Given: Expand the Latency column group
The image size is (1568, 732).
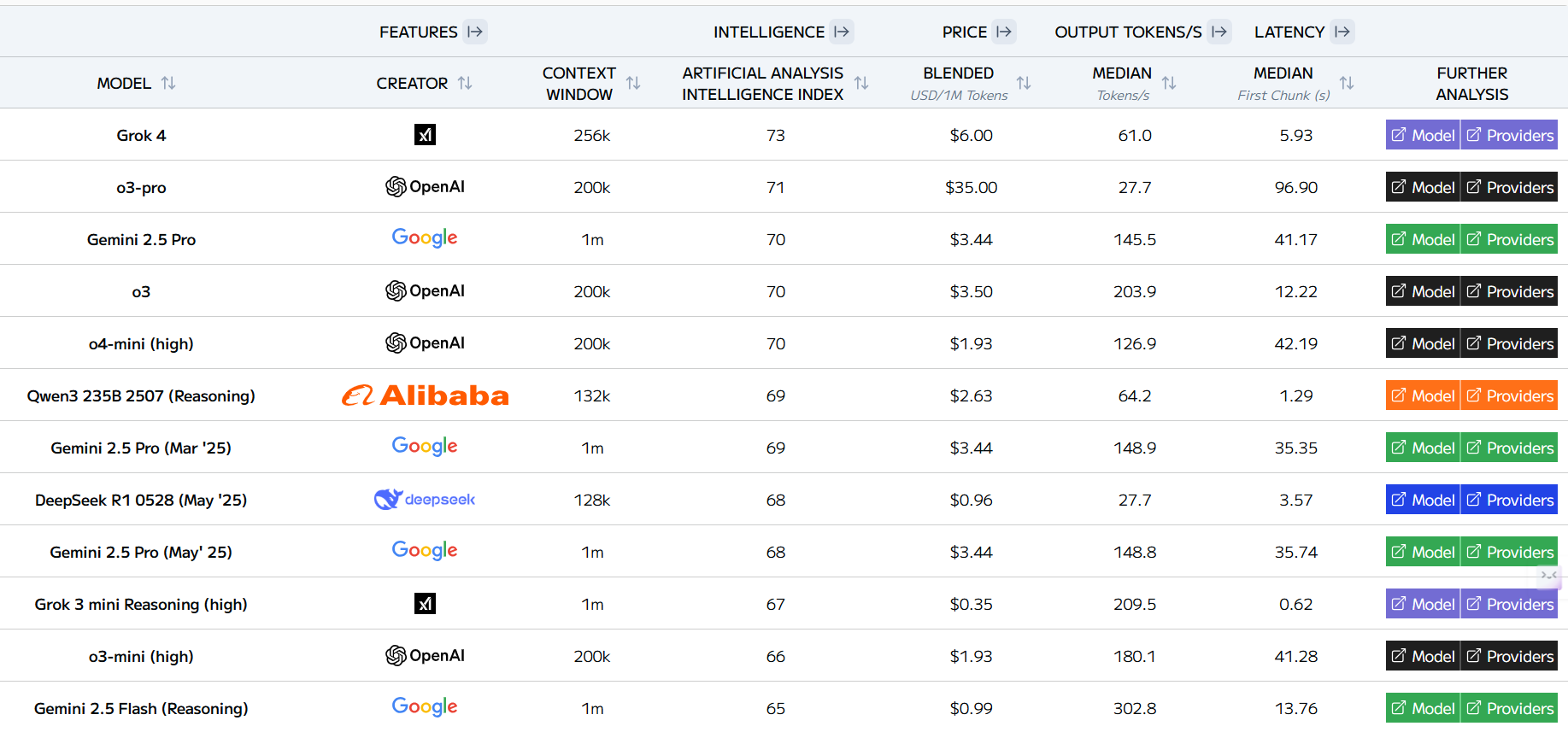Looking at the screenshot, I should [1342, 32].
